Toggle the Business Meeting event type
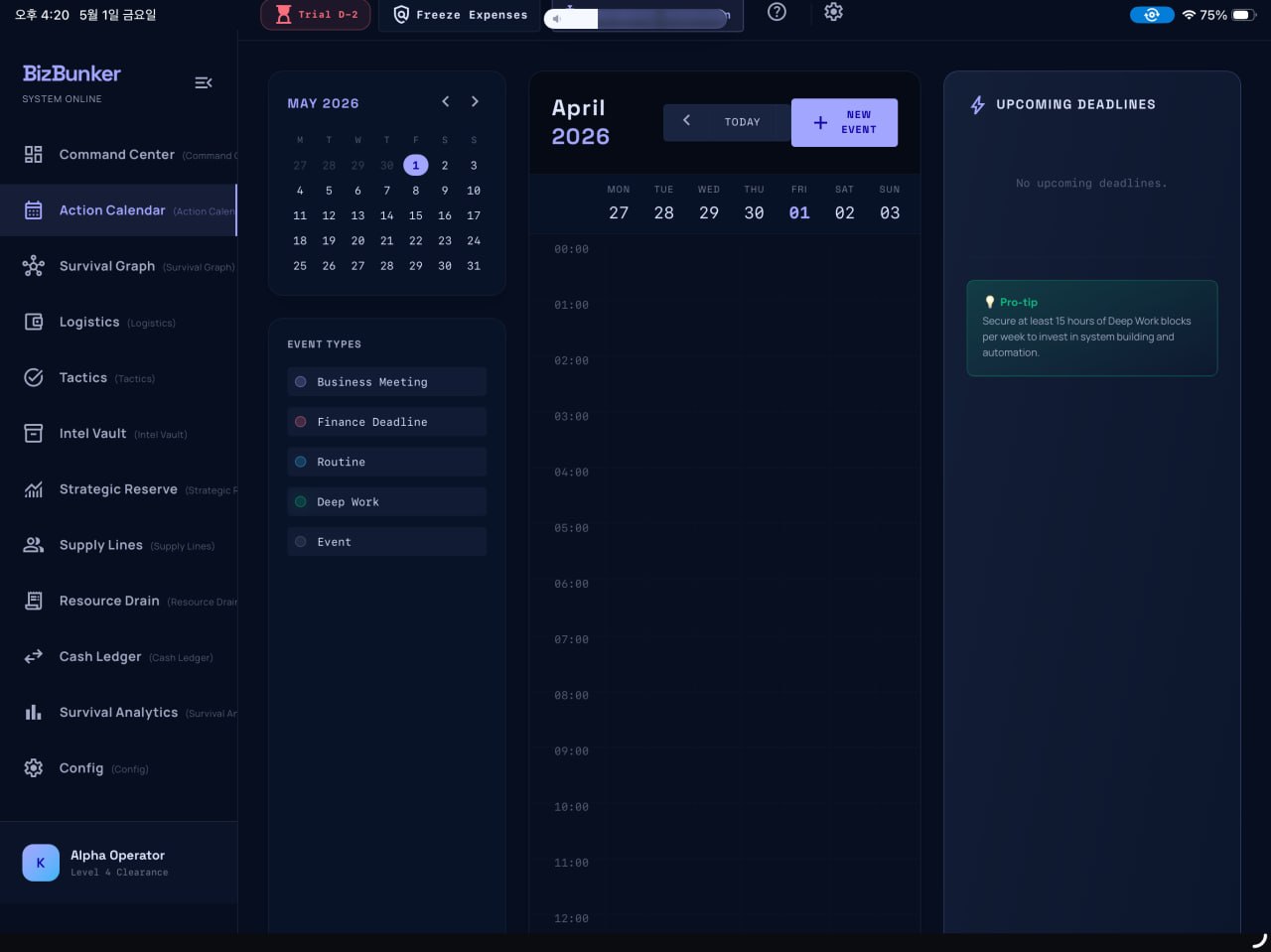The height and width of the screenshot is (952, 1271). 387,382
